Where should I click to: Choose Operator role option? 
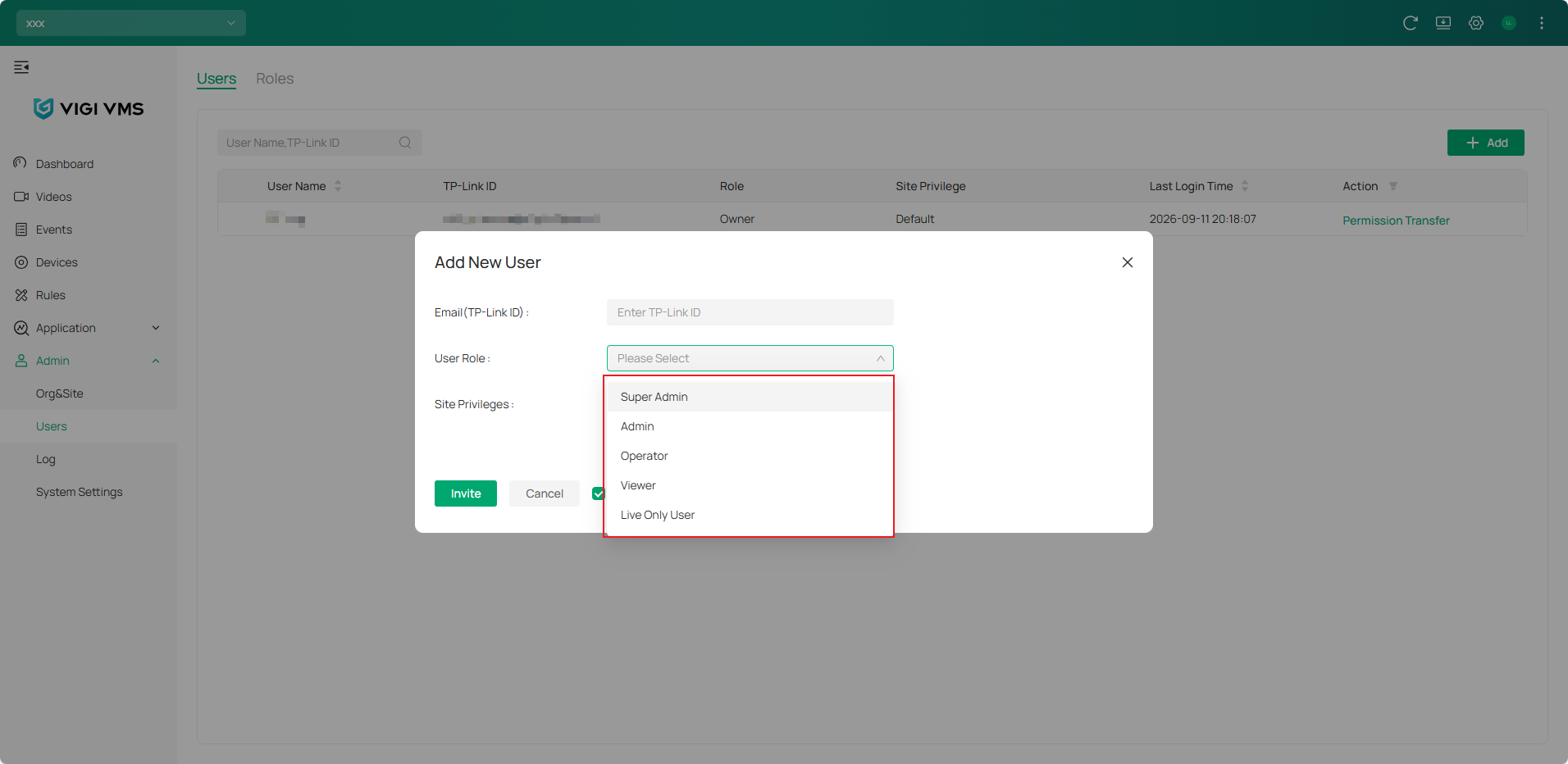(749, 456)
